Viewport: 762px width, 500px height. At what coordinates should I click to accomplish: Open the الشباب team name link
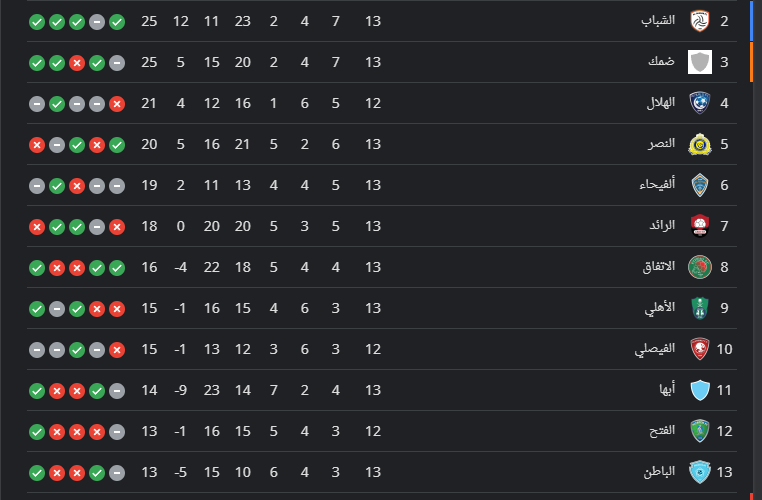click(x=658, y=20)
